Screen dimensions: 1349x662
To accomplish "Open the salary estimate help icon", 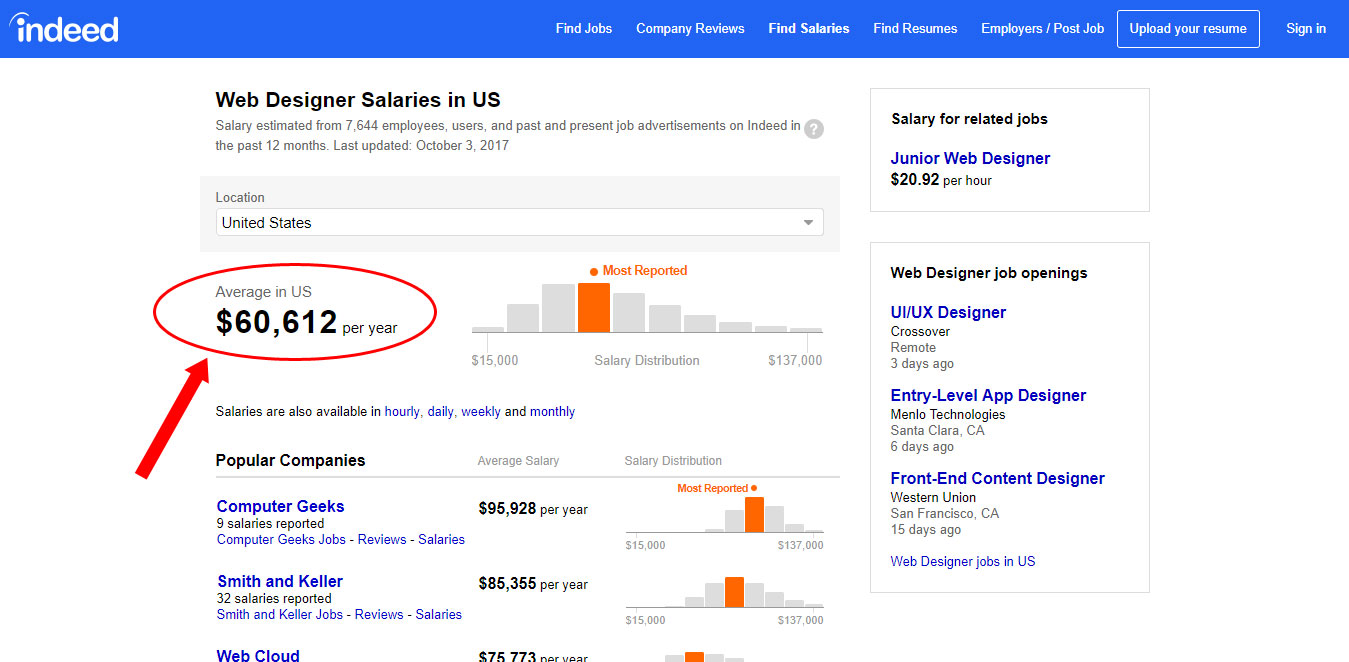I will click(814, 129).
